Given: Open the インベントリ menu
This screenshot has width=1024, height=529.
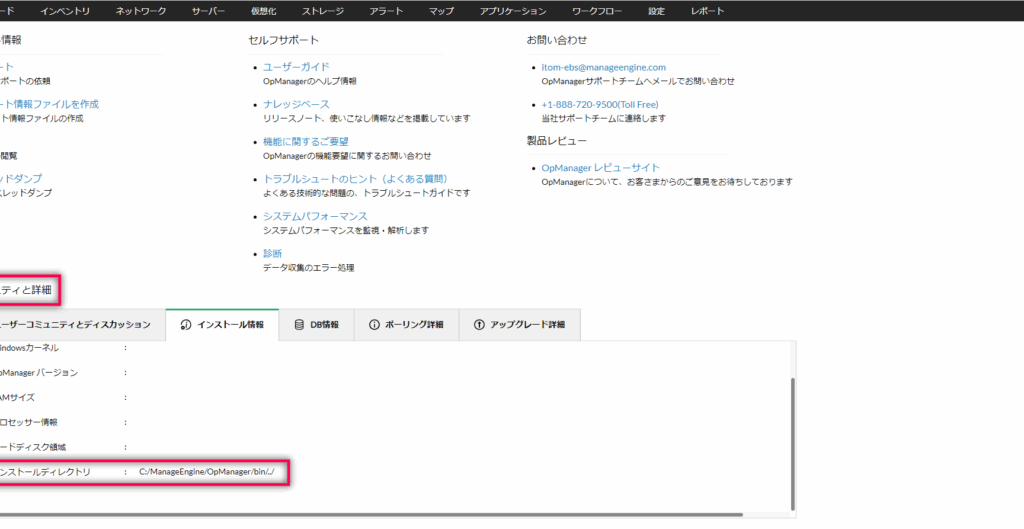Looking at the screenshot, I should point(65,11).
